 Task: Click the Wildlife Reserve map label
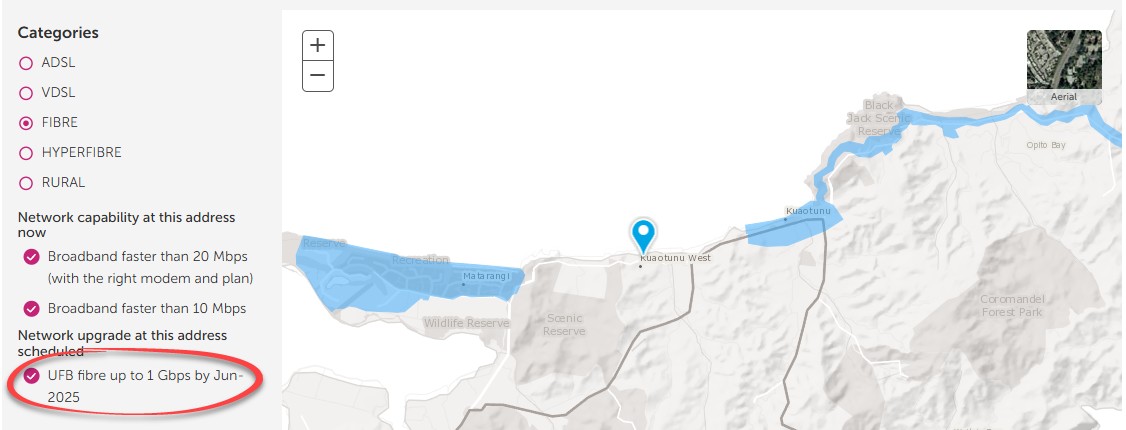tap(466, 324)
